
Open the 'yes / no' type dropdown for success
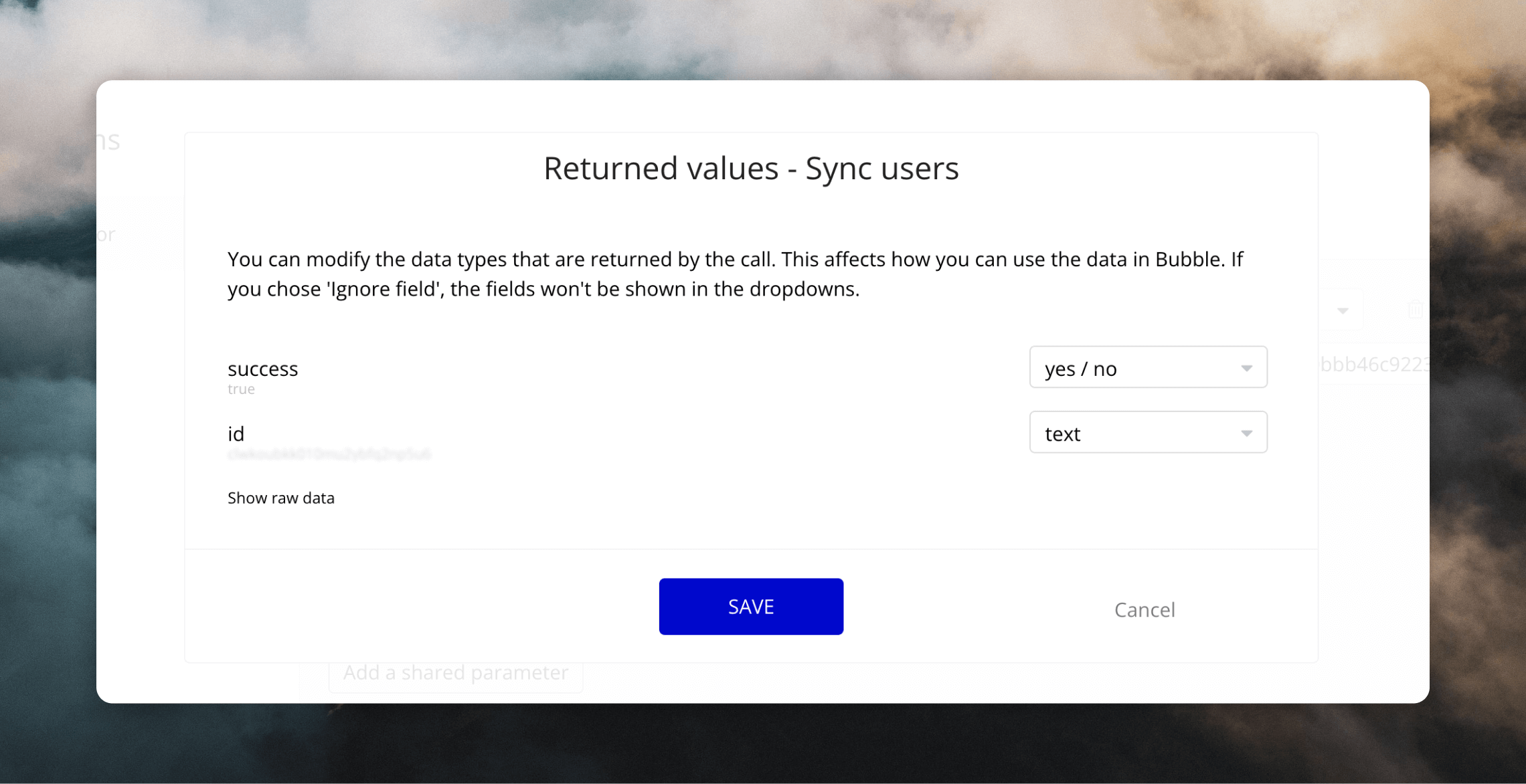1148,367
